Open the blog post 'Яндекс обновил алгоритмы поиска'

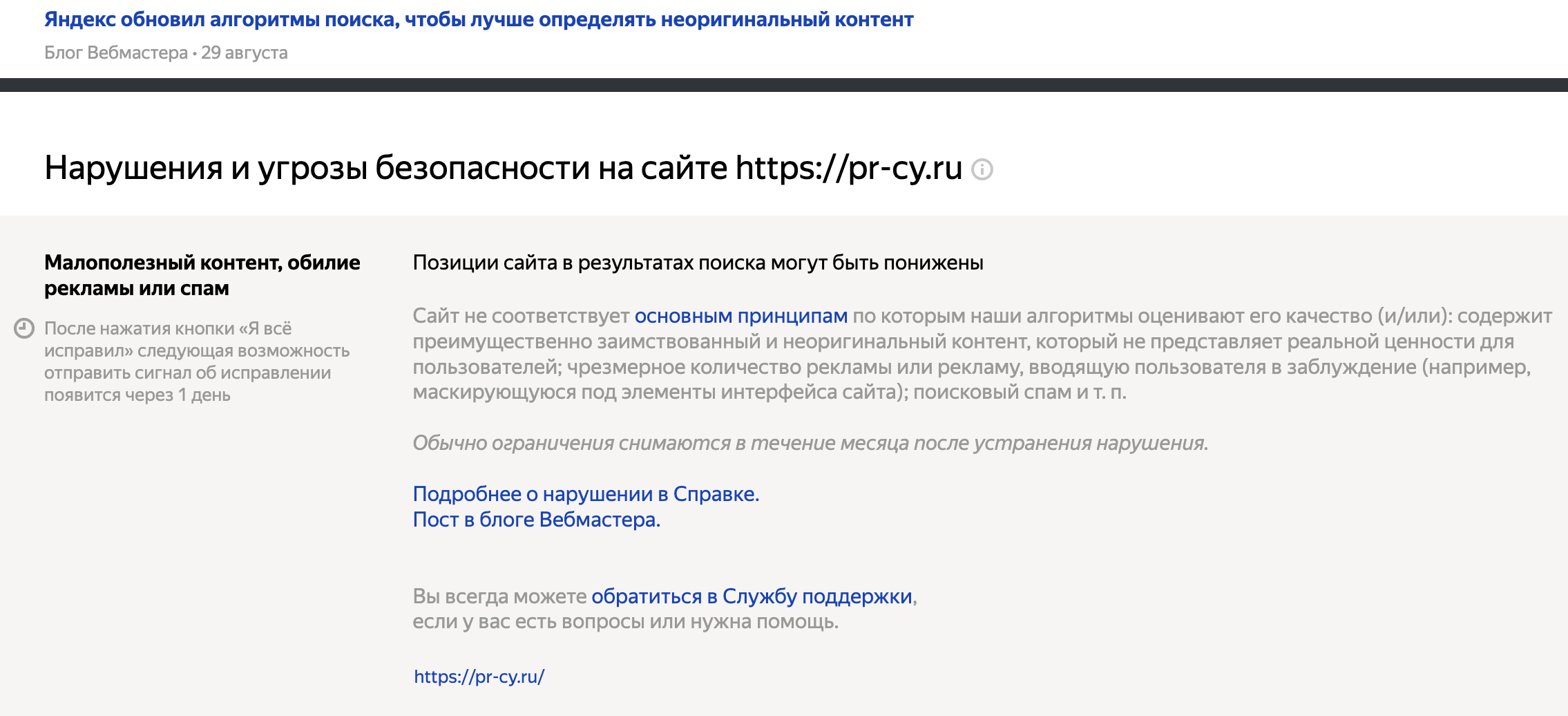pyautogui.click(x=477, y=20)
